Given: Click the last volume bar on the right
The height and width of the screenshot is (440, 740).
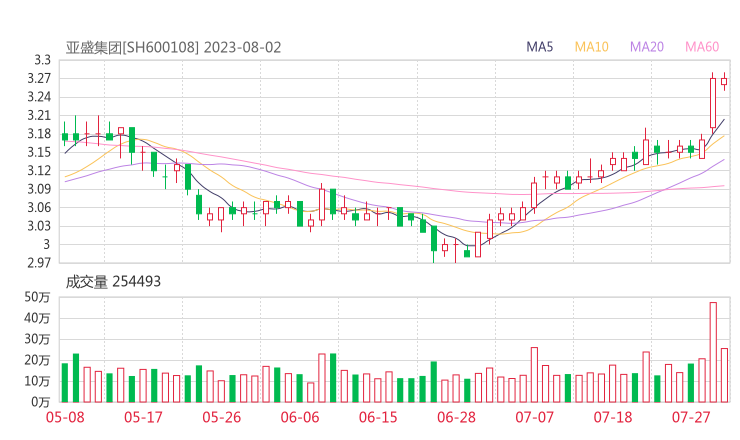Looking at the screenshot, I should coord(724,375).
